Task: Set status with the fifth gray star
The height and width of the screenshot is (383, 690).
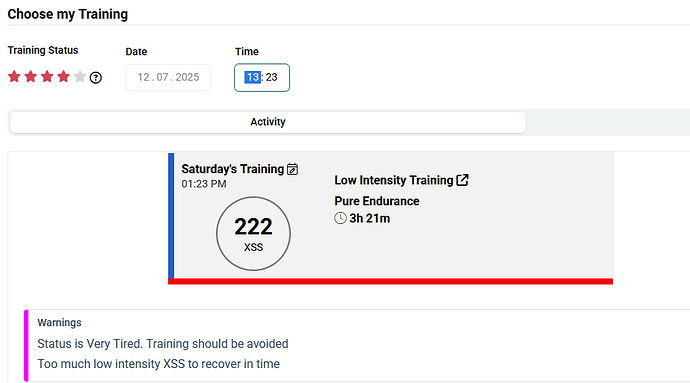Action: coord(80,77)
